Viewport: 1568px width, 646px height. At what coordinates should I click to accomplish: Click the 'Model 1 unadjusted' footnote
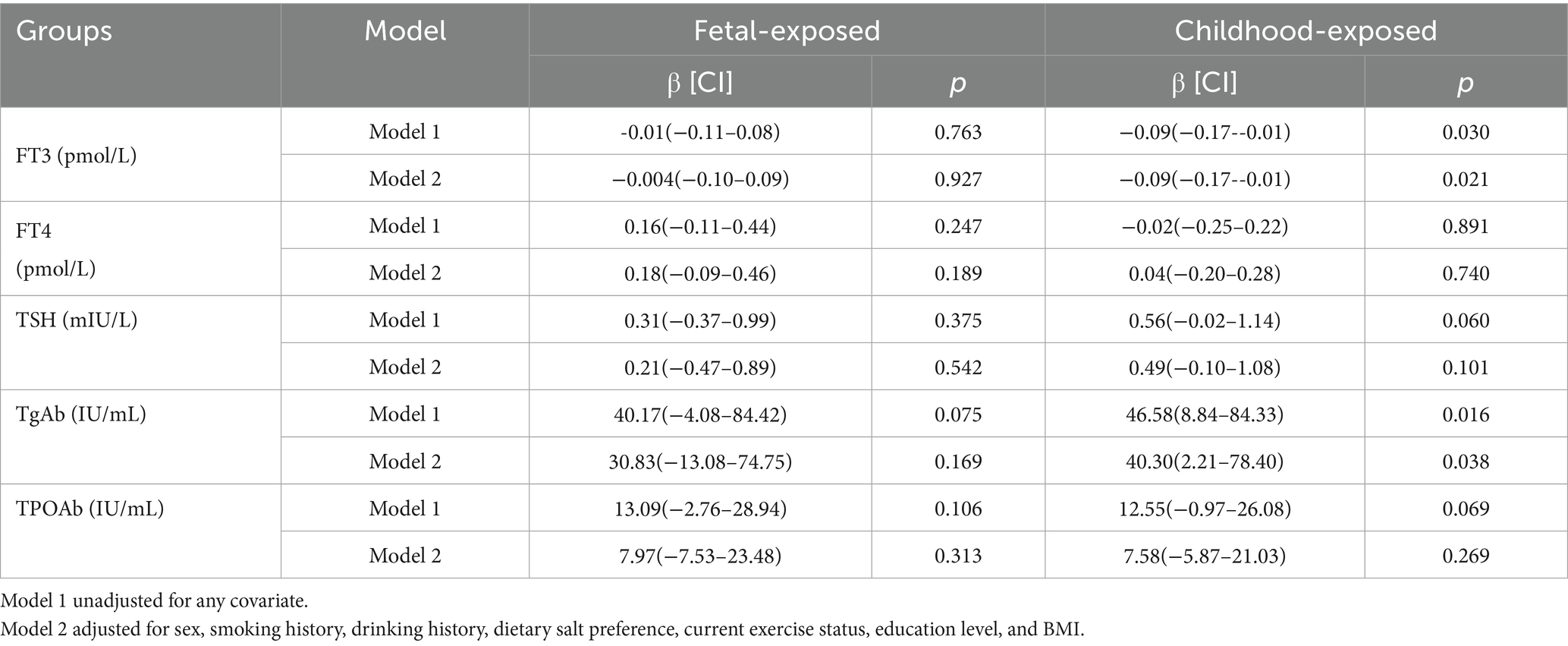tap(154, 601)
